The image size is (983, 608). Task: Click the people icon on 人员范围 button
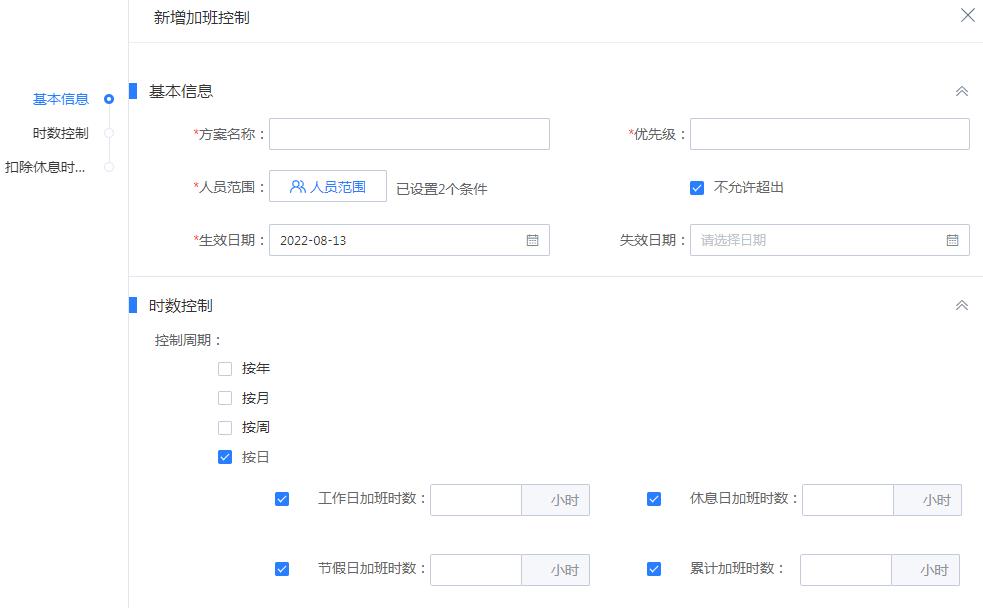[x=297, y=185]
